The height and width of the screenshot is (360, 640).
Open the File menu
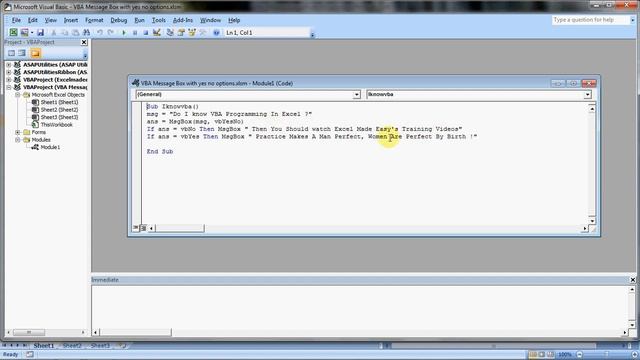pos(16,20)
